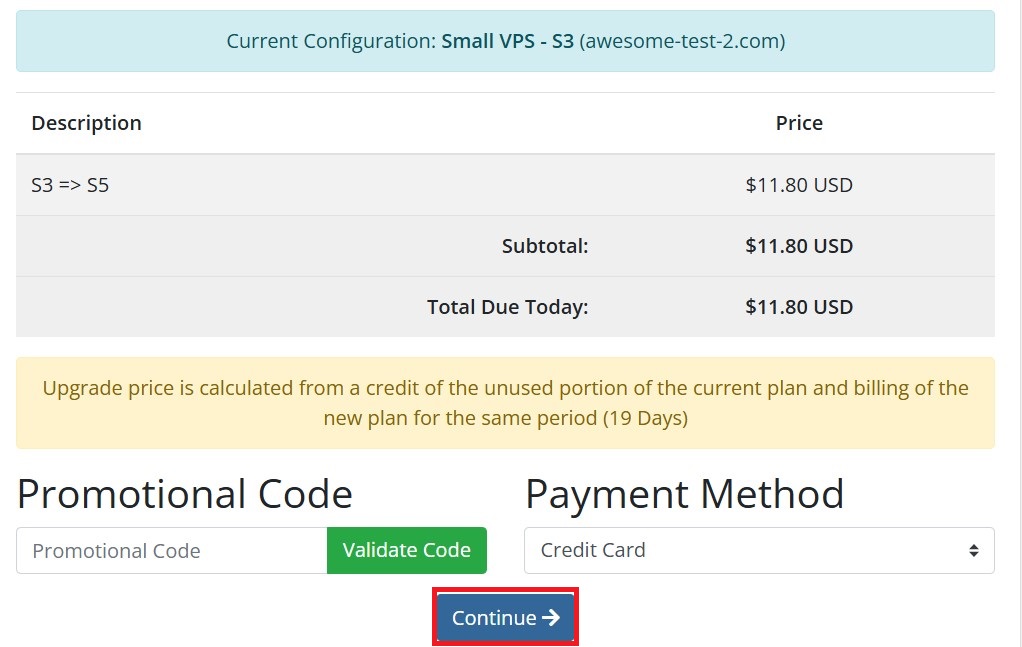
Task: Click the Current Configuration label in banner
Action: (331, 41)
